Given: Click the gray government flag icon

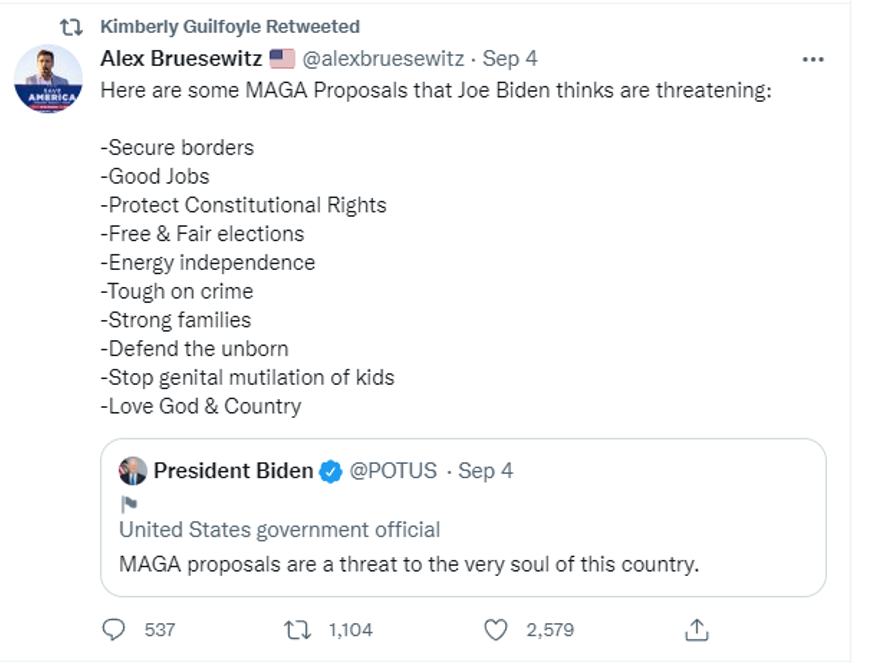Looking at the screenshot, I should (x=129, y=503).
